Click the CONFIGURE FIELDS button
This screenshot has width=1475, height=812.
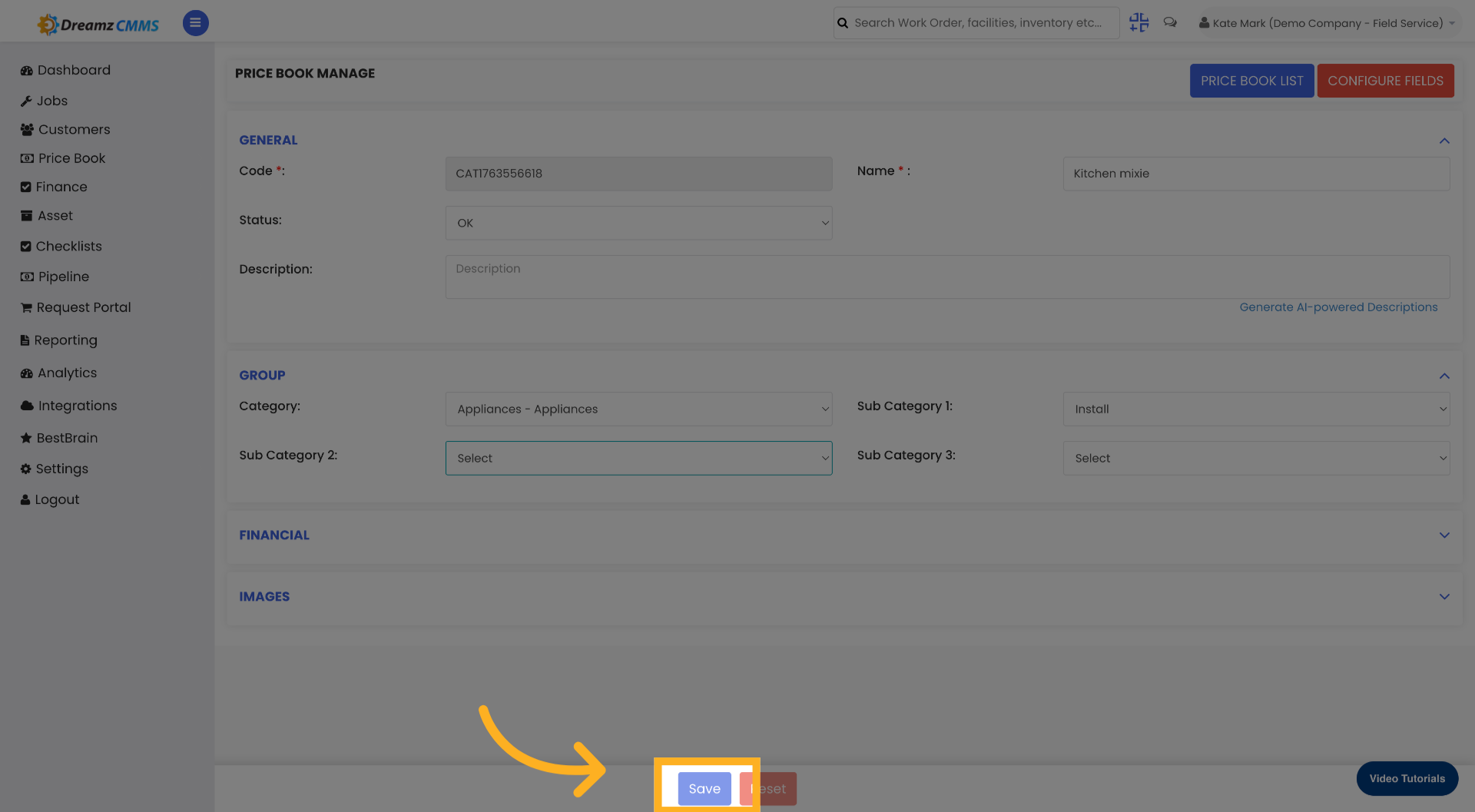pos(1385,81)
